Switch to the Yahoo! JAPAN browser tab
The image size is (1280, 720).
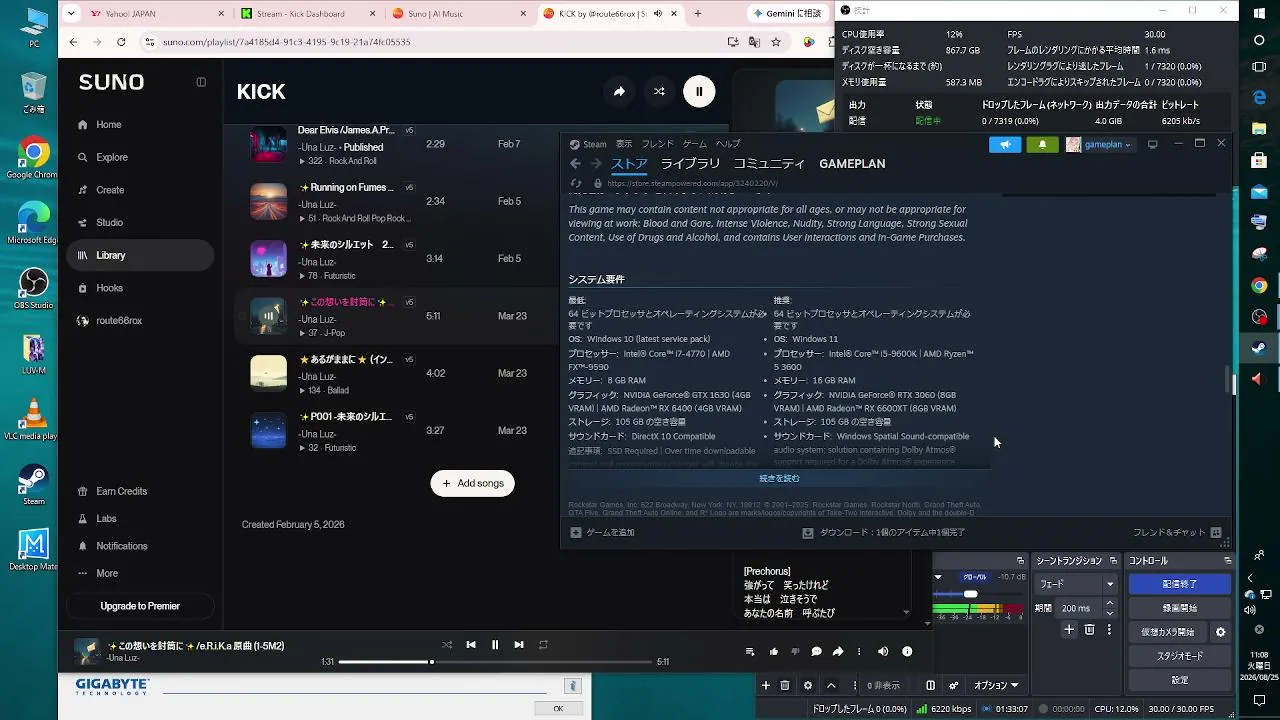tap(145, 14)
